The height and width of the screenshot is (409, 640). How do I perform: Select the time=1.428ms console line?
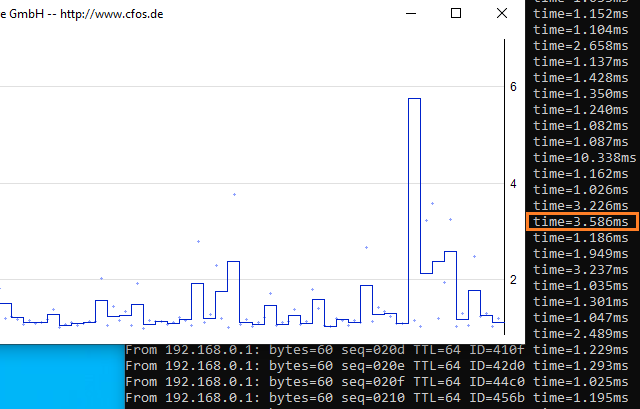(x=580, y=78)
